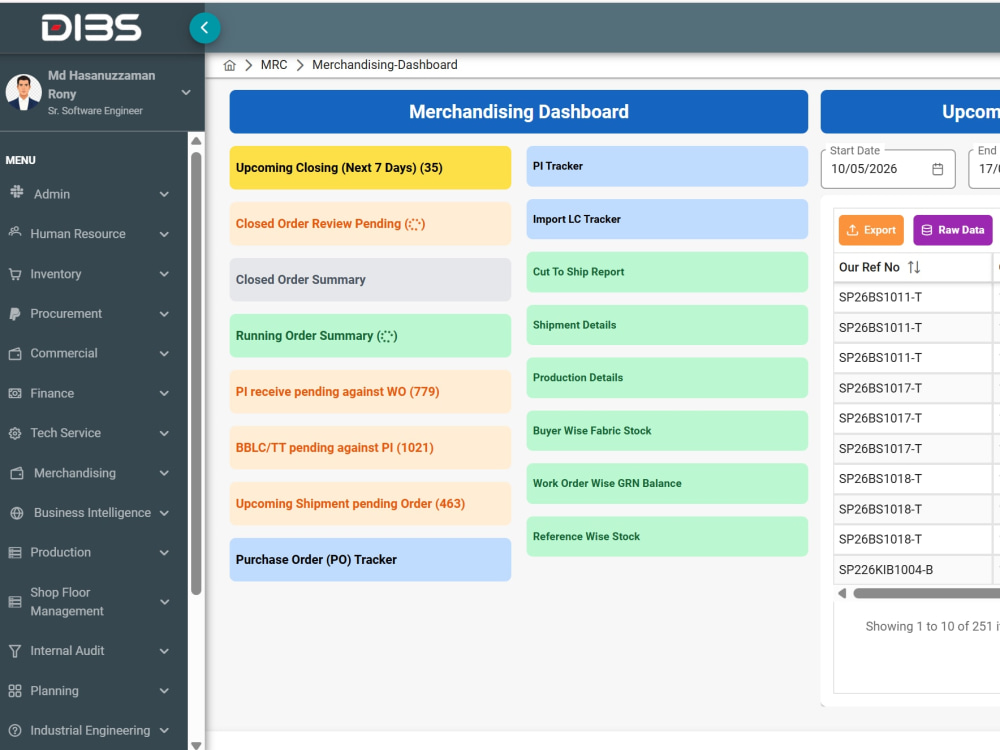
Task: Open Purchase Order (PO) Tracker card
Action: click(370, 559)
